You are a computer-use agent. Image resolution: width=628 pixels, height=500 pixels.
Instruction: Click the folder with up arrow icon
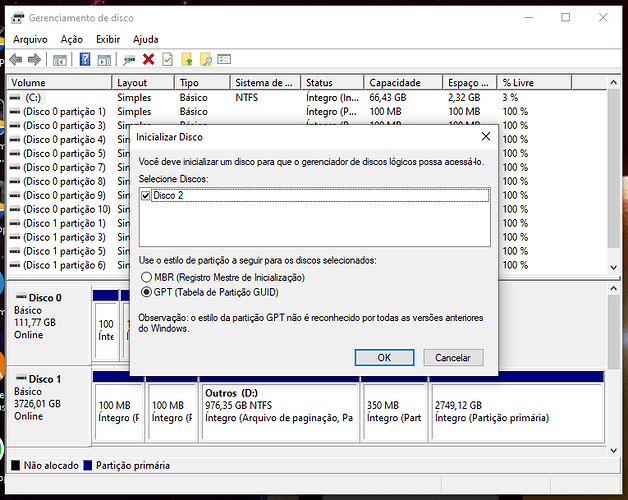(x=187, y=59)
